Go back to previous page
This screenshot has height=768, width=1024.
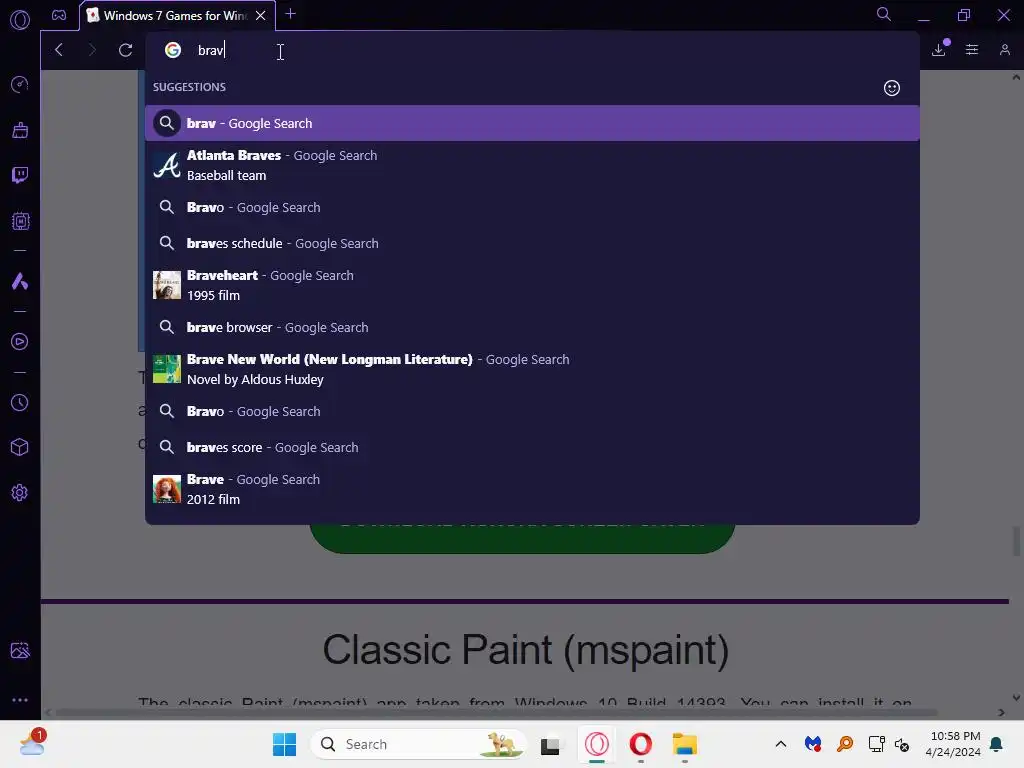point(59,50)
